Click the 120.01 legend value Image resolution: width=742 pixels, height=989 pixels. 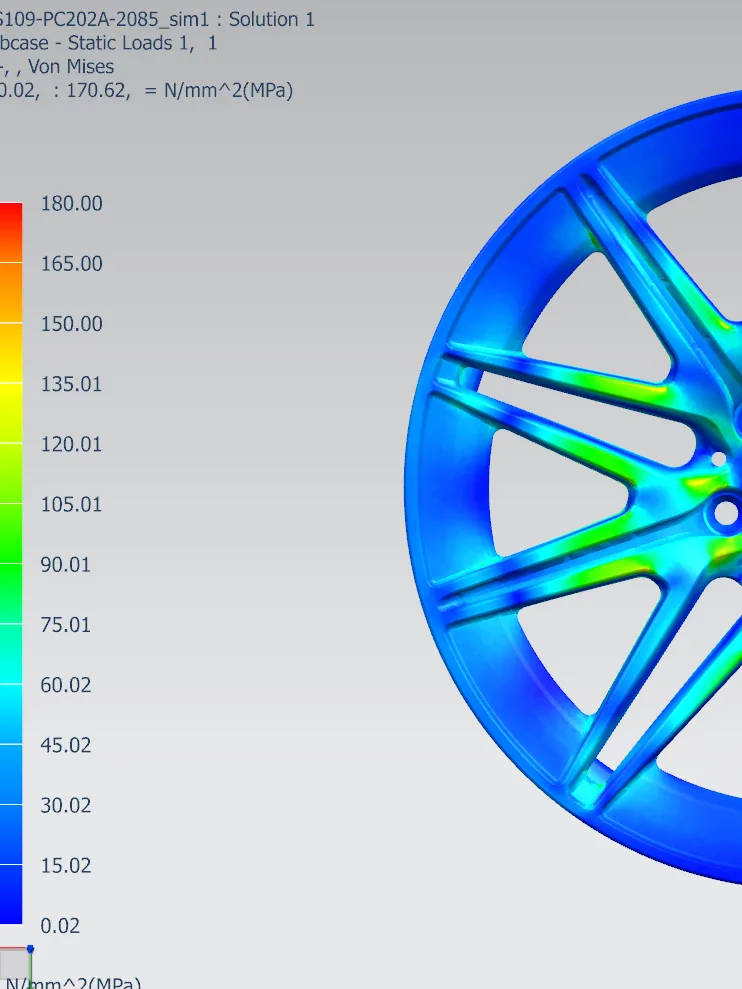[71, 445]
